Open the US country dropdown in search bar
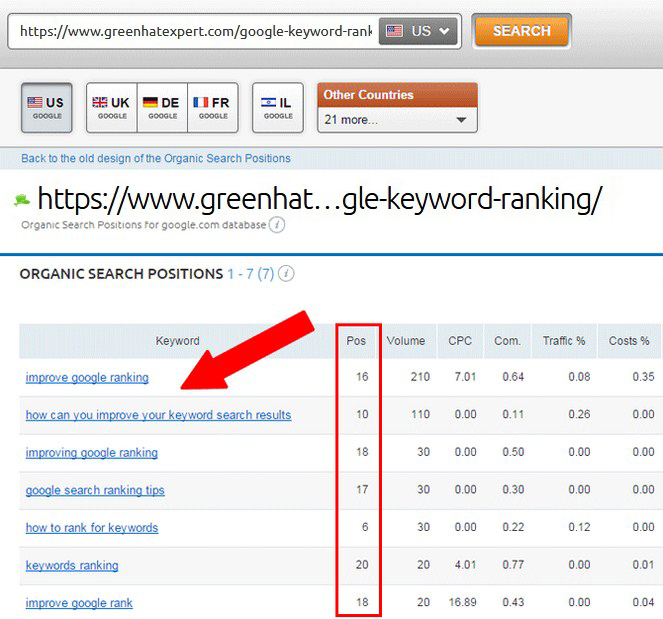 coord(418,31)
